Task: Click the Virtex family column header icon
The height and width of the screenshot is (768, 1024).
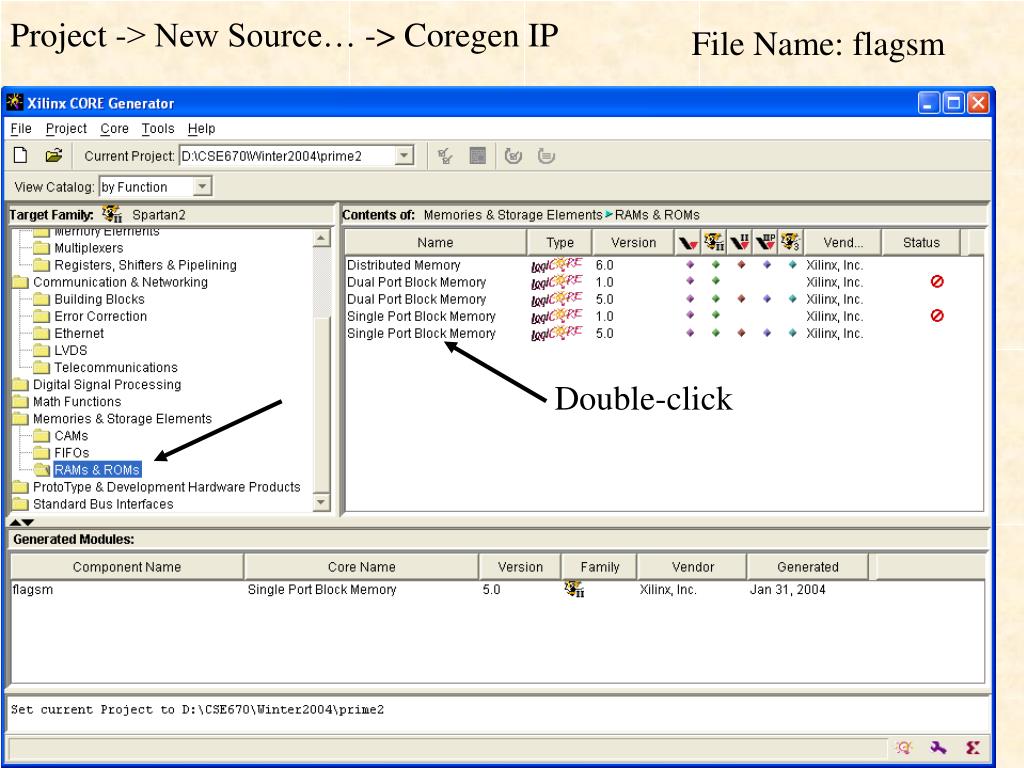Action: click(688, 243)
